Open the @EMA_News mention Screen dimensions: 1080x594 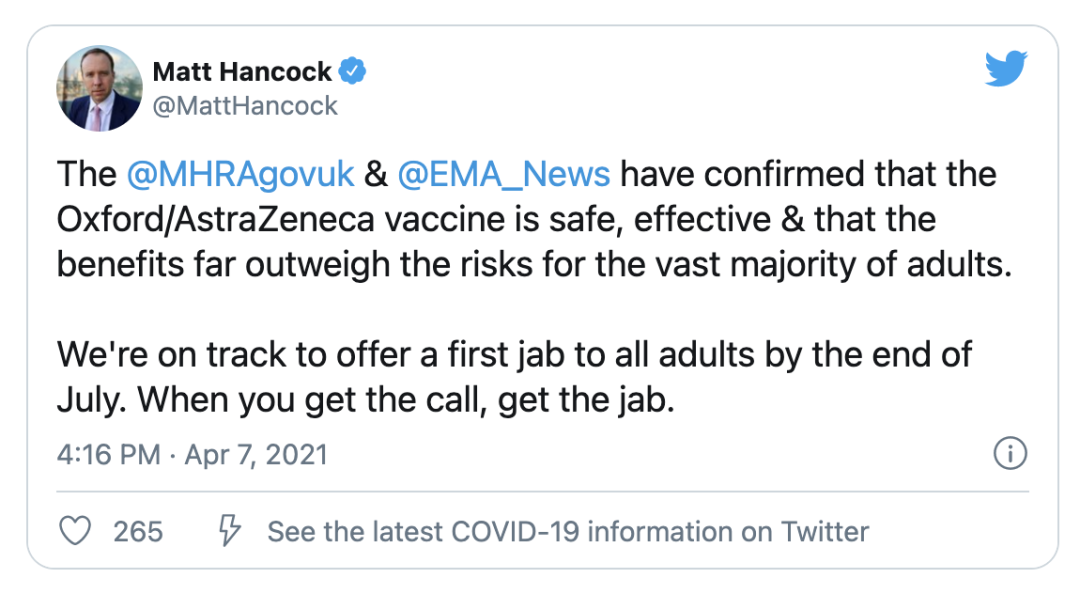pos(503,174)
